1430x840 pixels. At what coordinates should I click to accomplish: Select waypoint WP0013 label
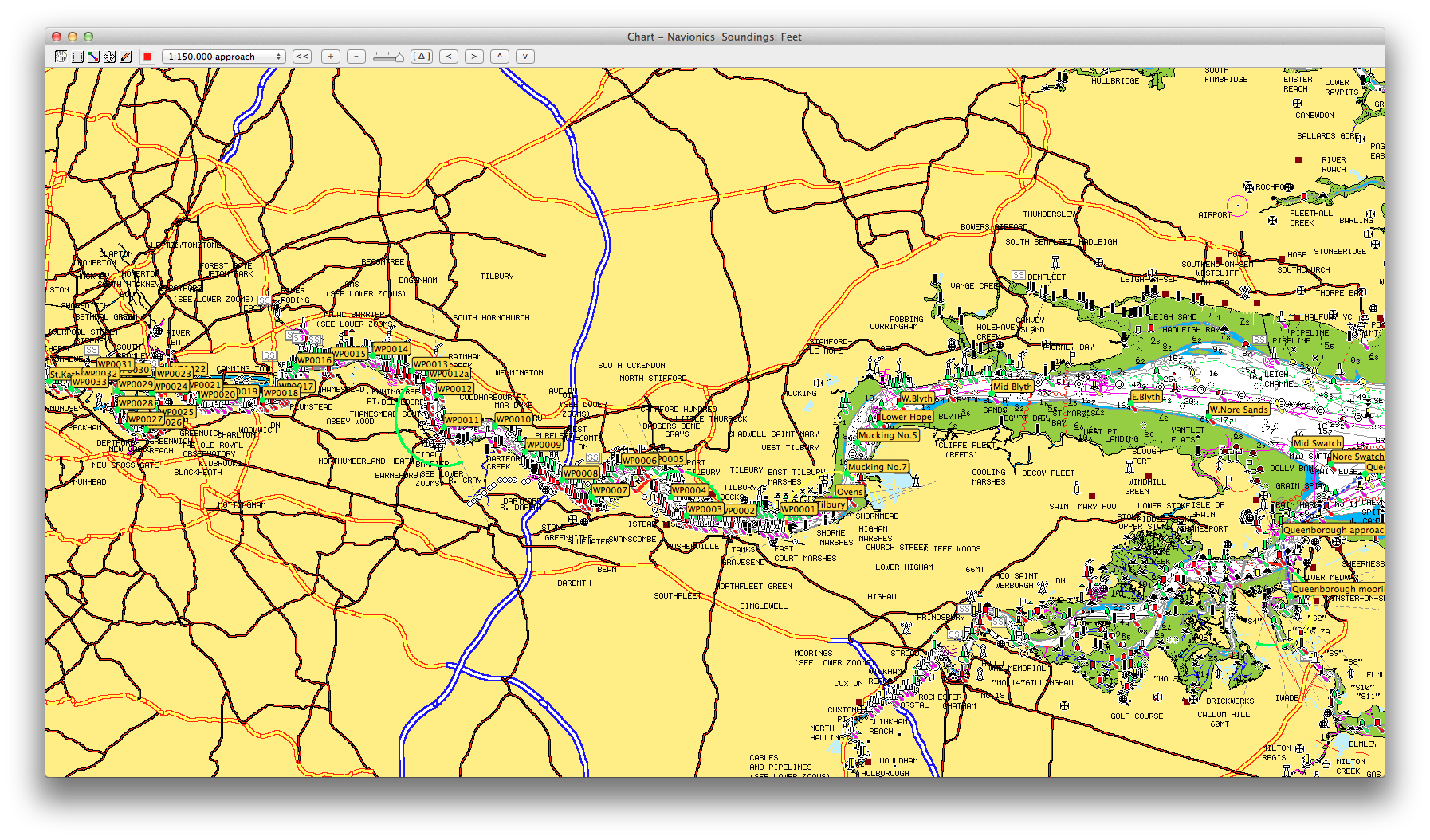coord(431,364)
